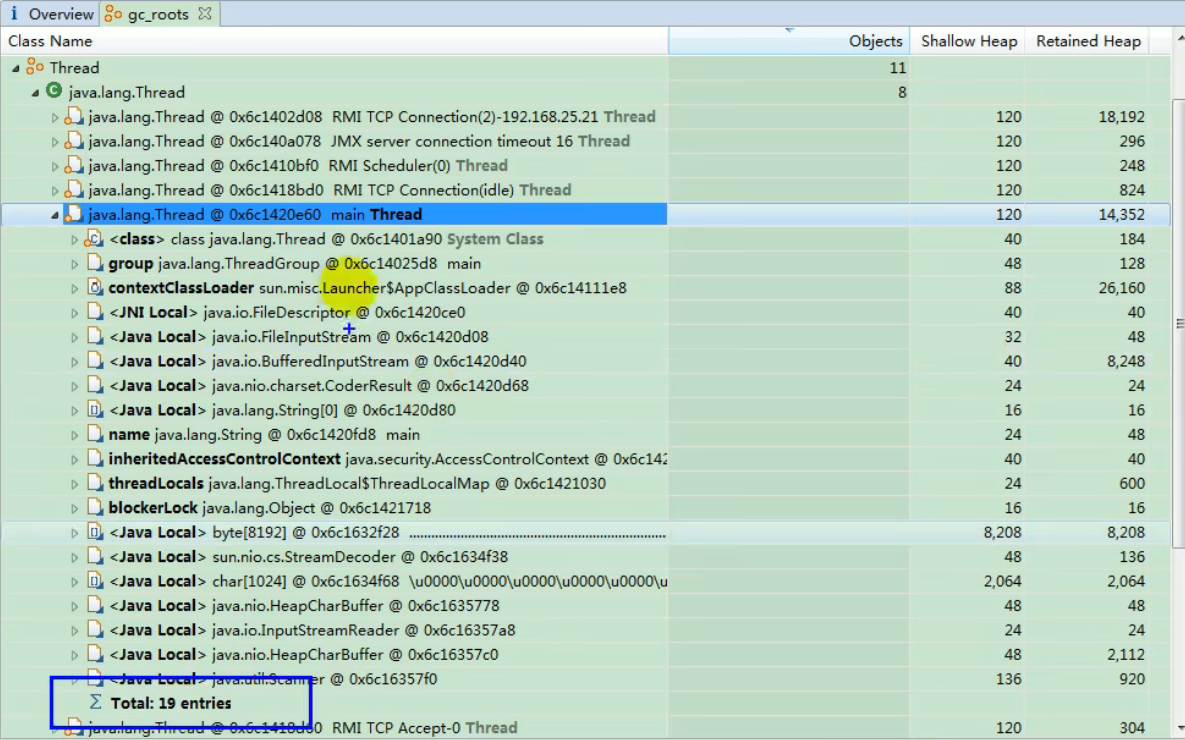Screen dimensions: 1185x740
Task: Expand the JNI Local FileDescriptor entry
Action: pyautogui.click(x=74, y=314)
